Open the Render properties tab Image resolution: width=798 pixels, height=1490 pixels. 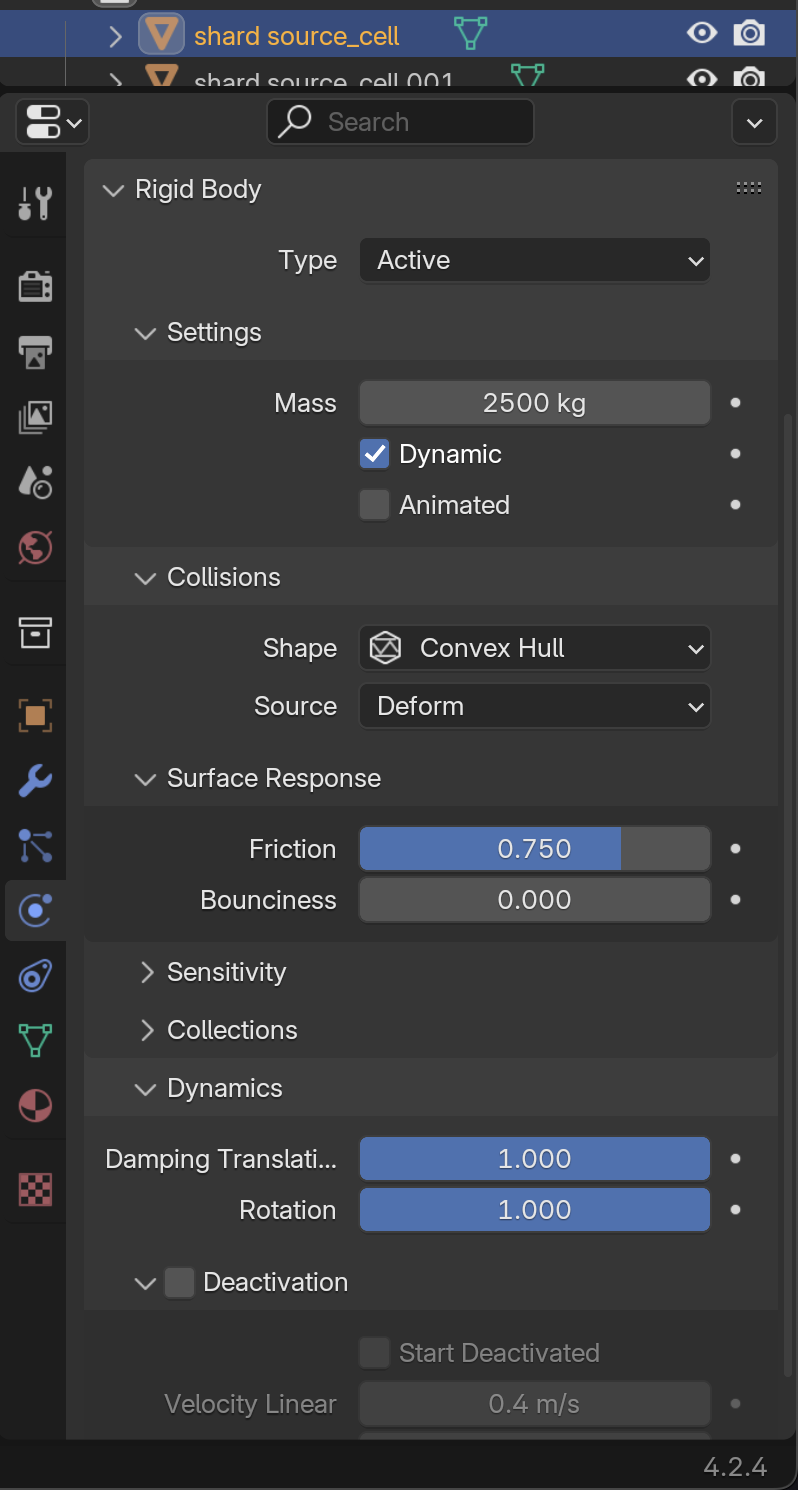pyautogui.click(x=35, y=286)
